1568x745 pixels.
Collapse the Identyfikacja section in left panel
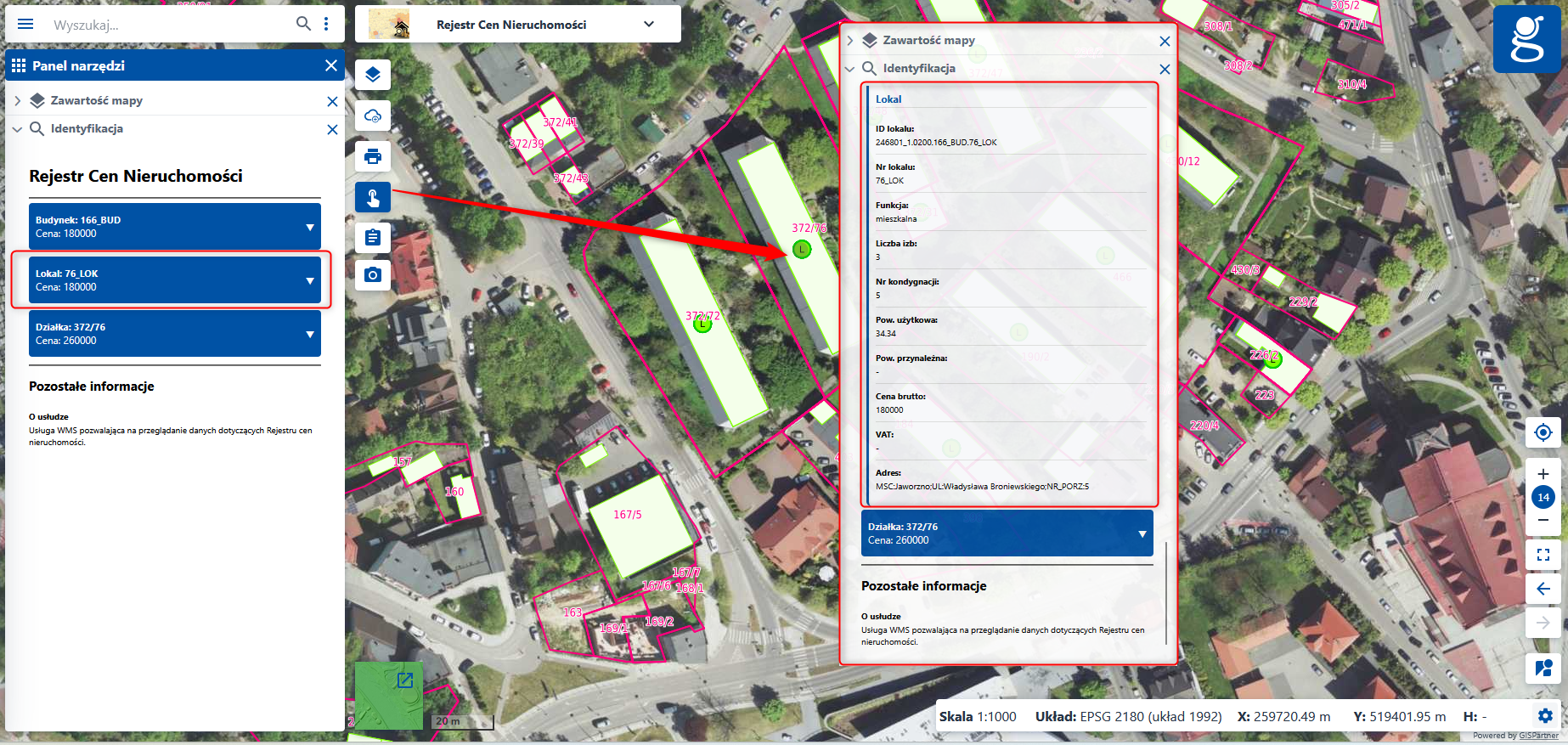pos(18,129)
